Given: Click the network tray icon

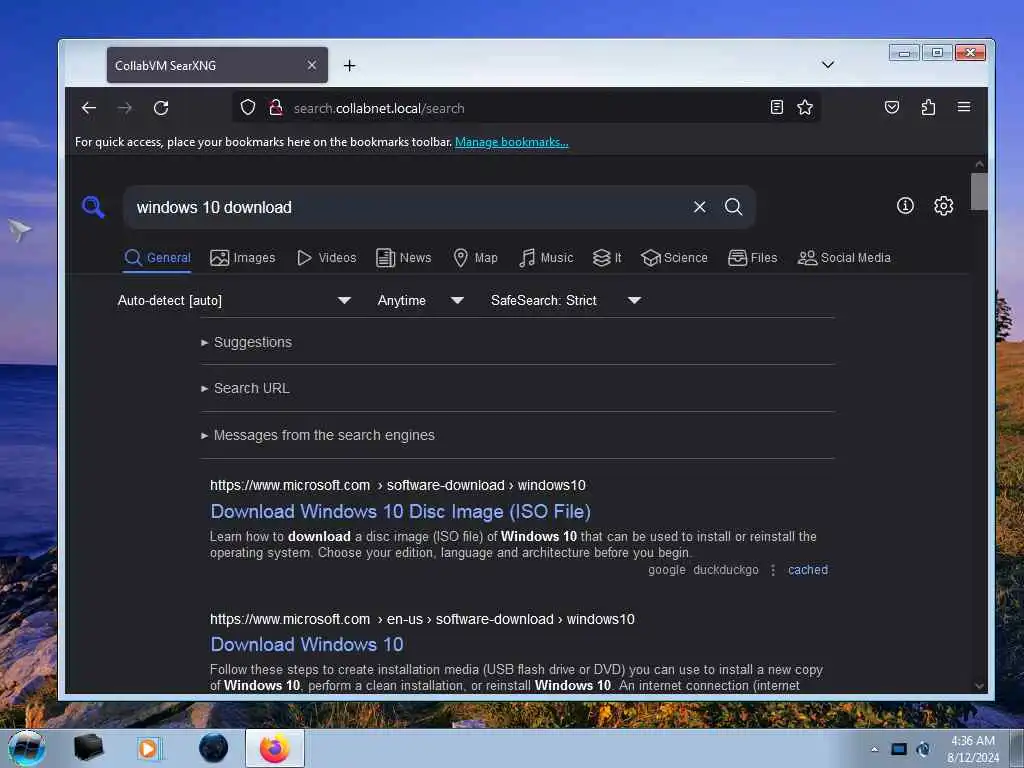Looking at the screenshot, I should click(x=899, y=749).
